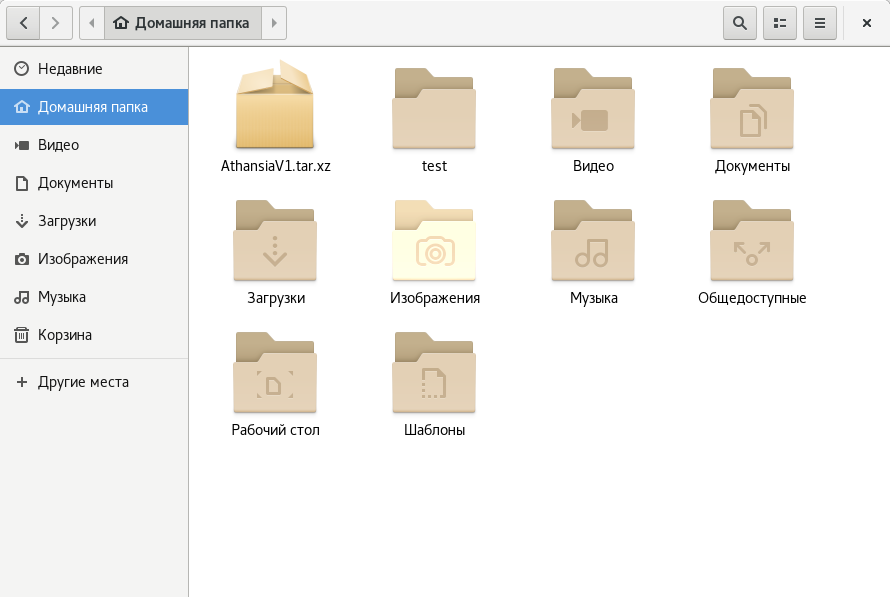Select the test folder icon

434,108
